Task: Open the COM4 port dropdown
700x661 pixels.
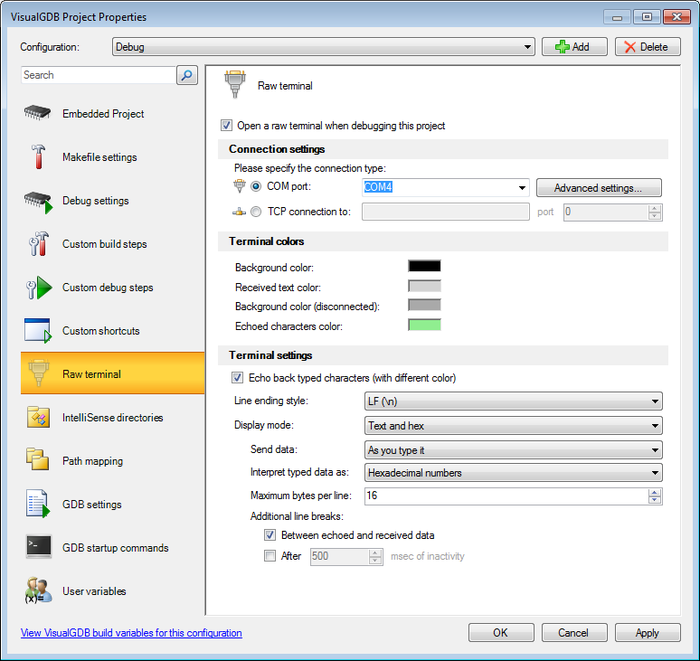Action: 446,187
